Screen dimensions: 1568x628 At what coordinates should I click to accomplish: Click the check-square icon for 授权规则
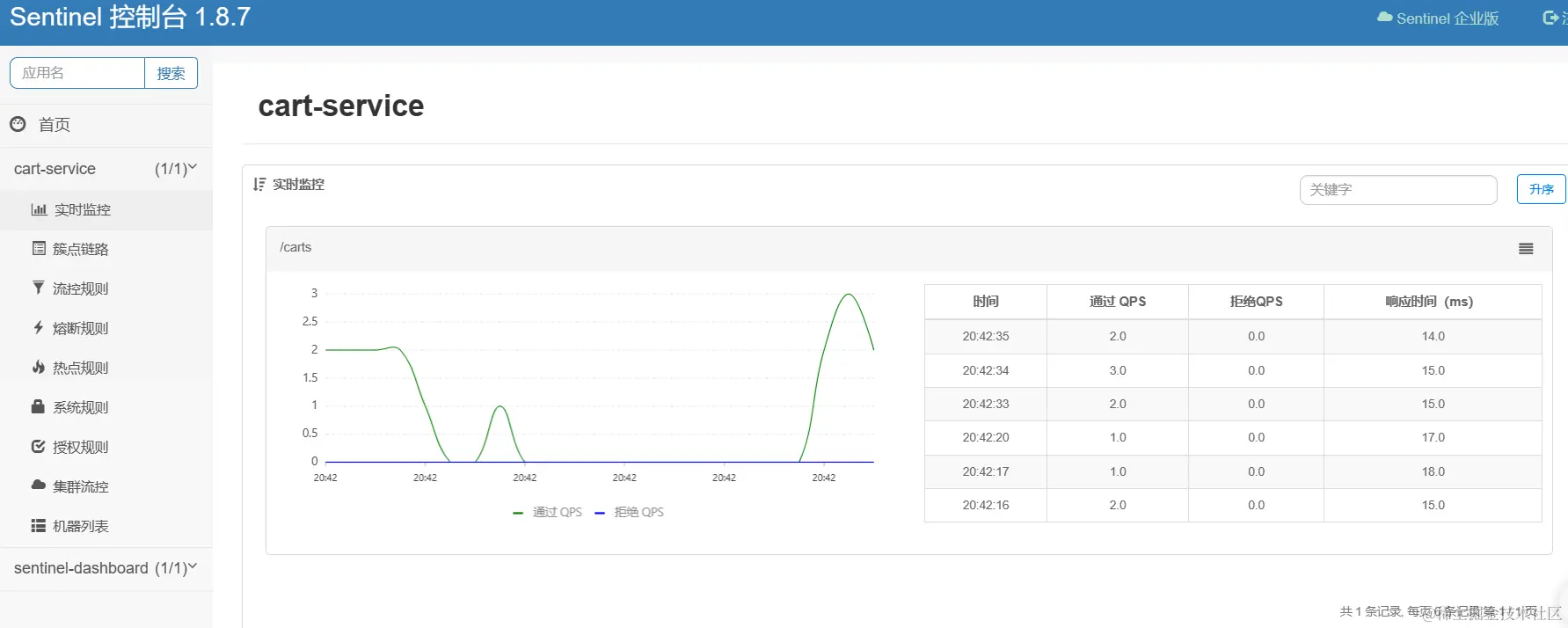38,446
